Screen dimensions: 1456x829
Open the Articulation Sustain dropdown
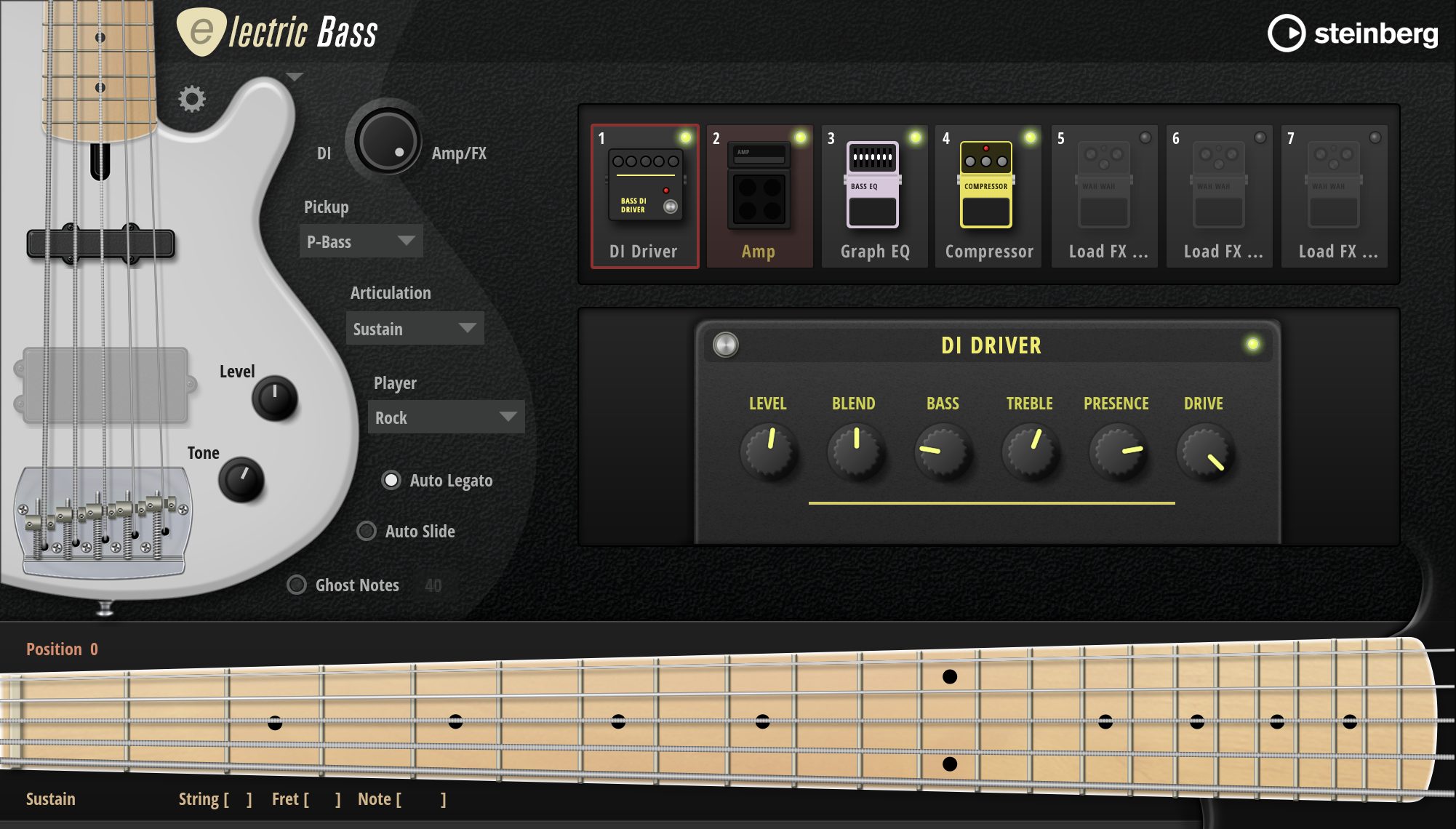click(415, 329)
